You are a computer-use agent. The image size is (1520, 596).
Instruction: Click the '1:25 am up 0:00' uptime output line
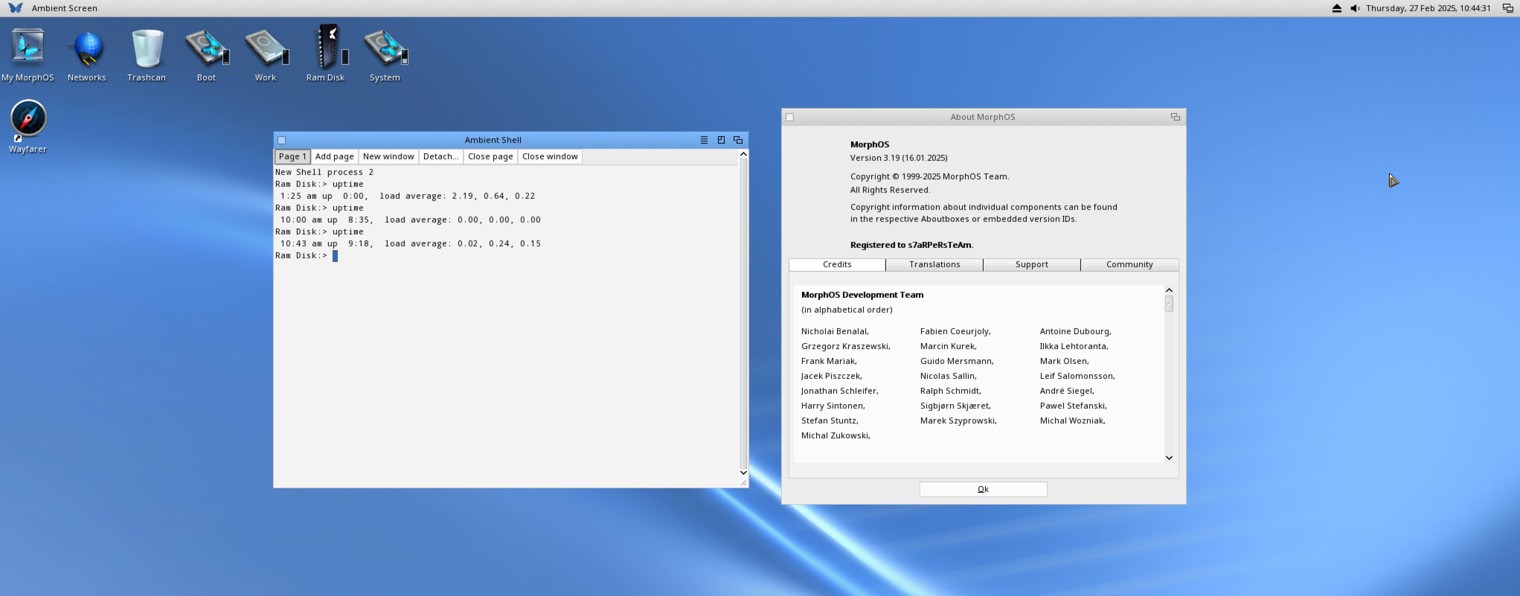(x=407, y=196)
